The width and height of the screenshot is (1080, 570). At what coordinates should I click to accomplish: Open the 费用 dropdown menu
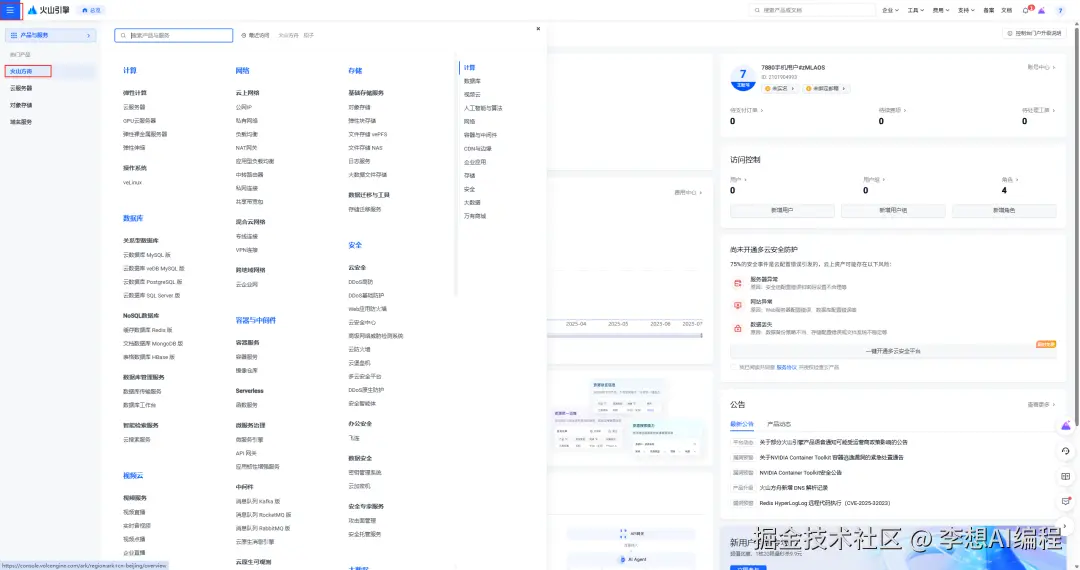pyautogui.click(x=941, y=10)
